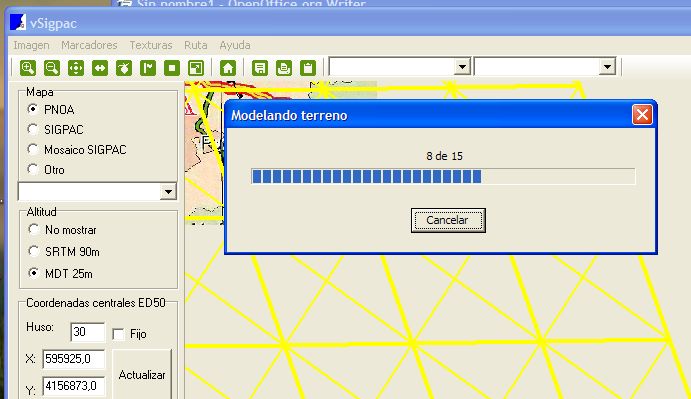This screenshot has height=399, width=691.
Task: Click the print toolbar icon
Action: (284, 68)
